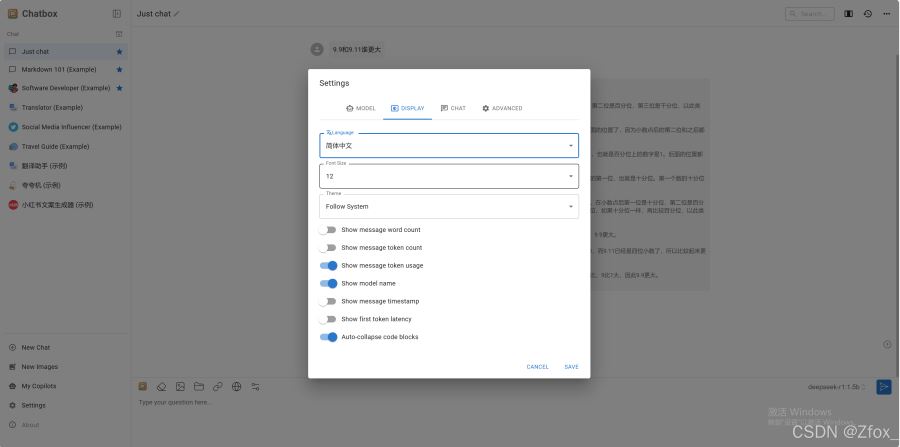The width and height of the screenshot is (900, 447).
Task: Click the globe web browsing icon
Action: click(x=236, y=386)
